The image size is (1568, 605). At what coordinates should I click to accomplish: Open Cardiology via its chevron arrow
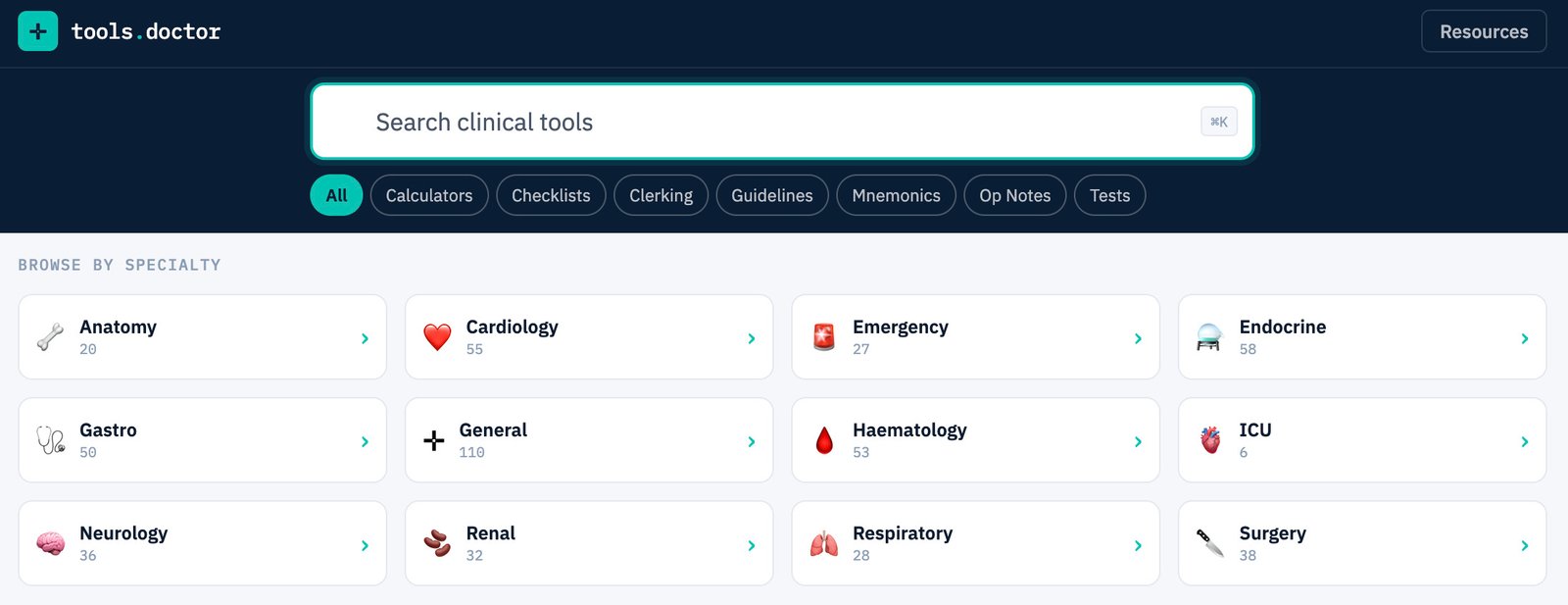(752, 338)
